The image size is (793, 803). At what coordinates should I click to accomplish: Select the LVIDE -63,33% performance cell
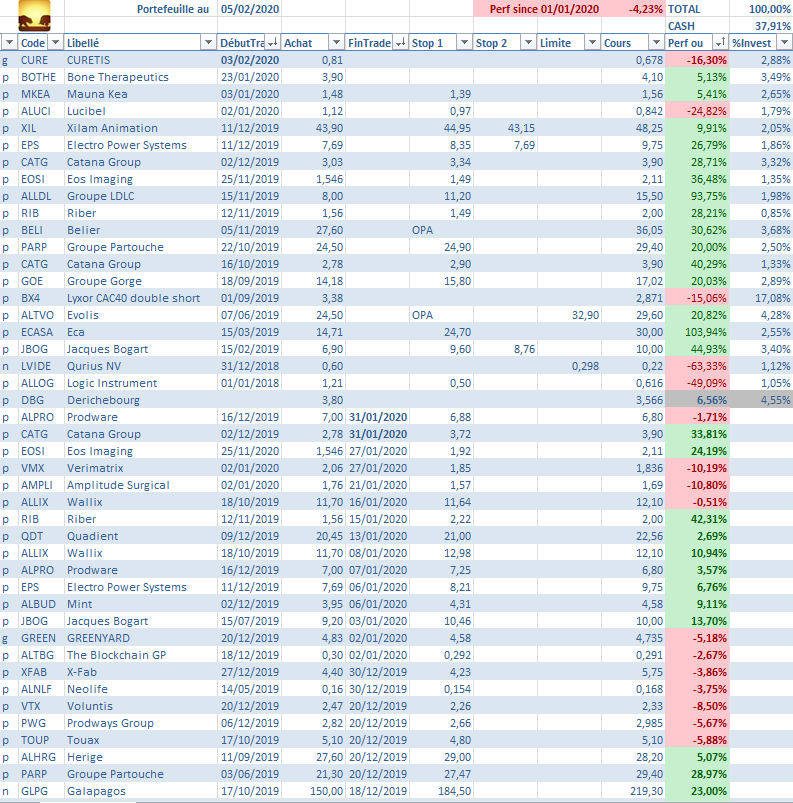[697, 366]
